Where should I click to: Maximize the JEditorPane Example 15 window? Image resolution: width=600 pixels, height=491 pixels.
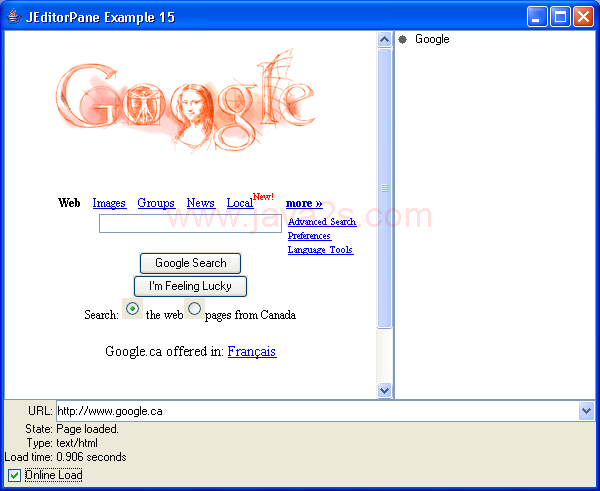tap(561, 17)
